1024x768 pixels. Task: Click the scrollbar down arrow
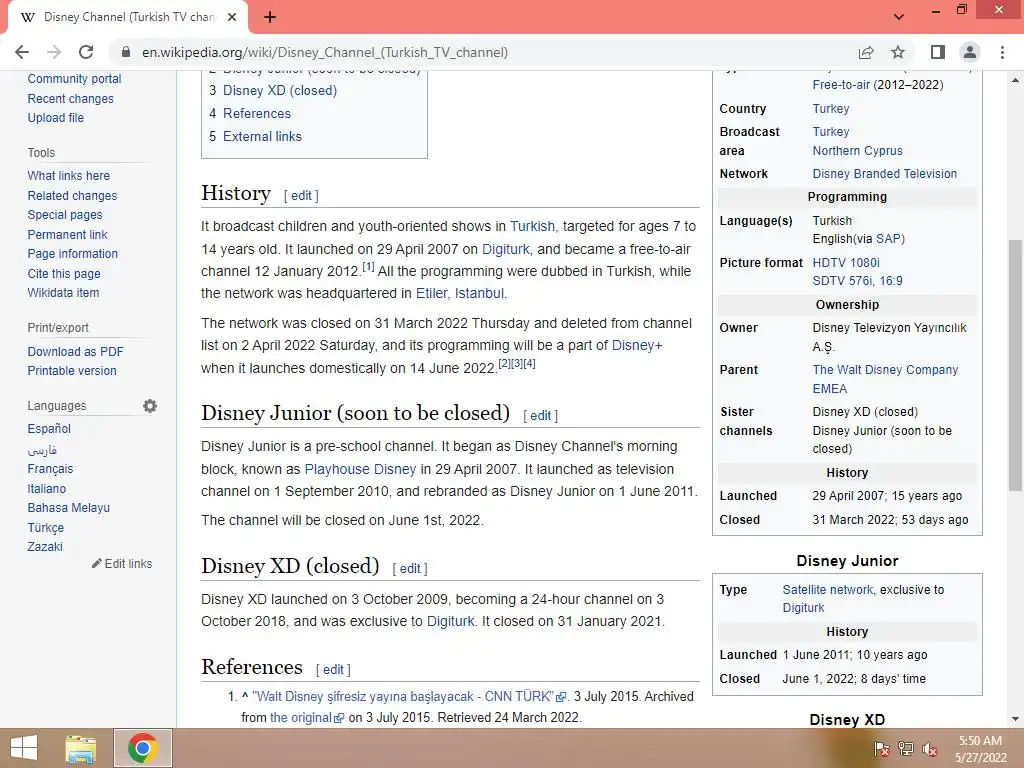coord(1015,719)
